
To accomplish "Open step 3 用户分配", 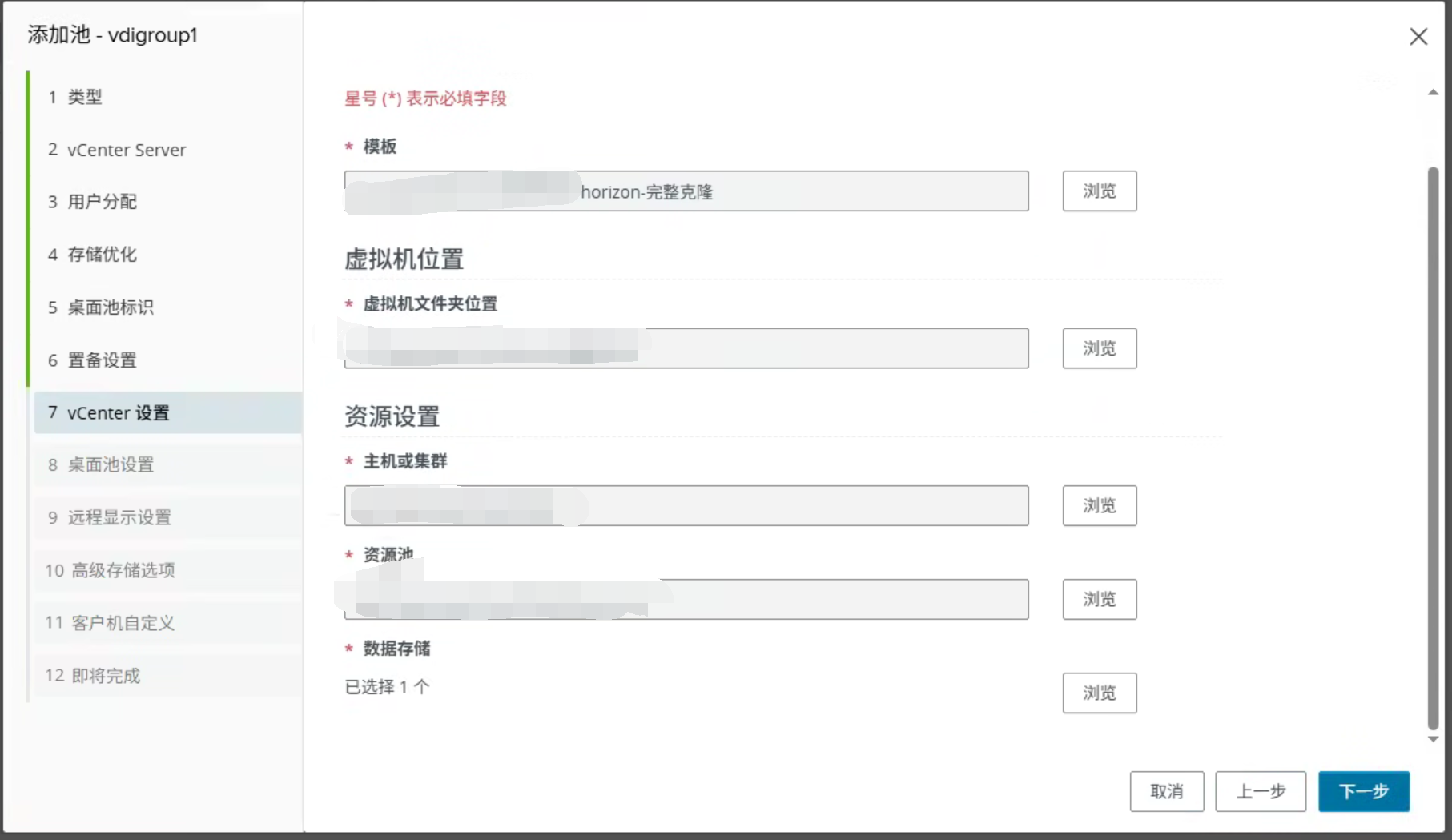I will point(168,202).
